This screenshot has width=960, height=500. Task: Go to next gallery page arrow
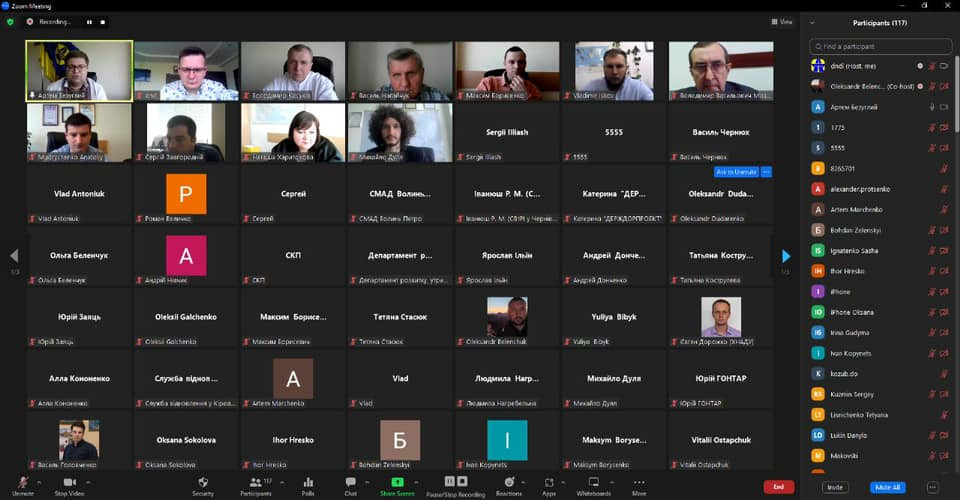click(786, 256)
